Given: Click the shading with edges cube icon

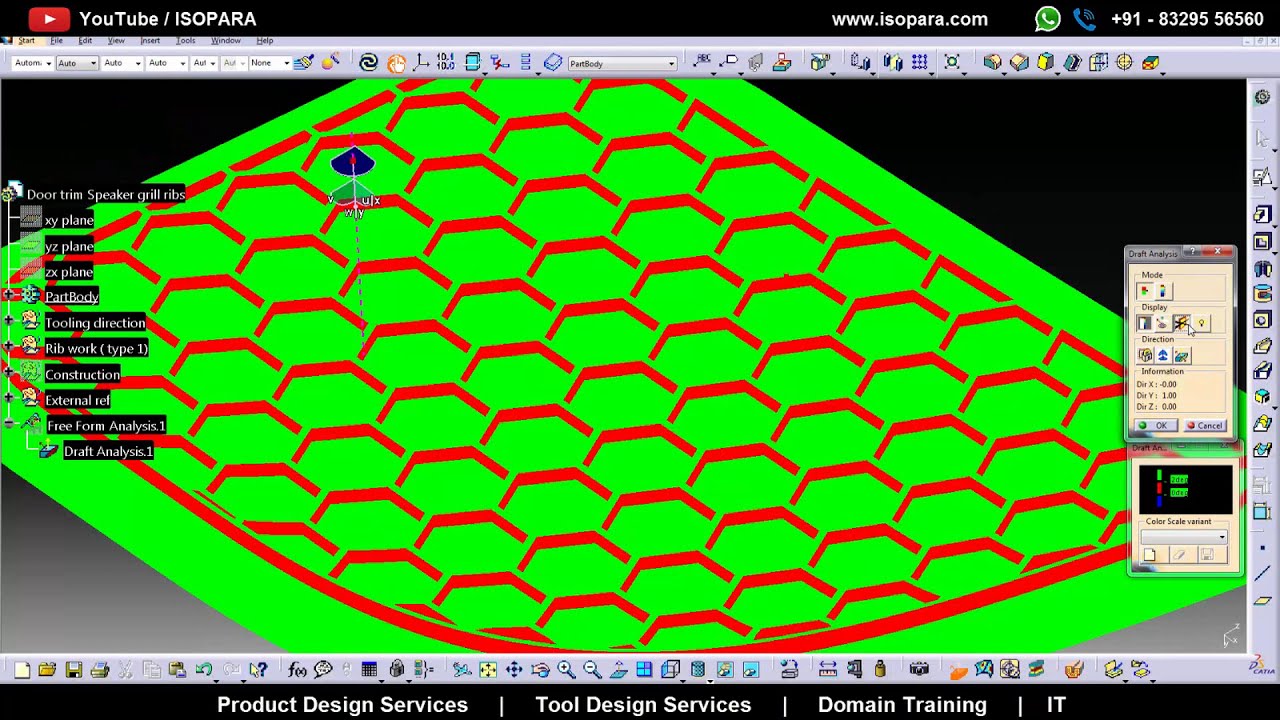Looking at the screenshot, I should [x=992, y=63].
